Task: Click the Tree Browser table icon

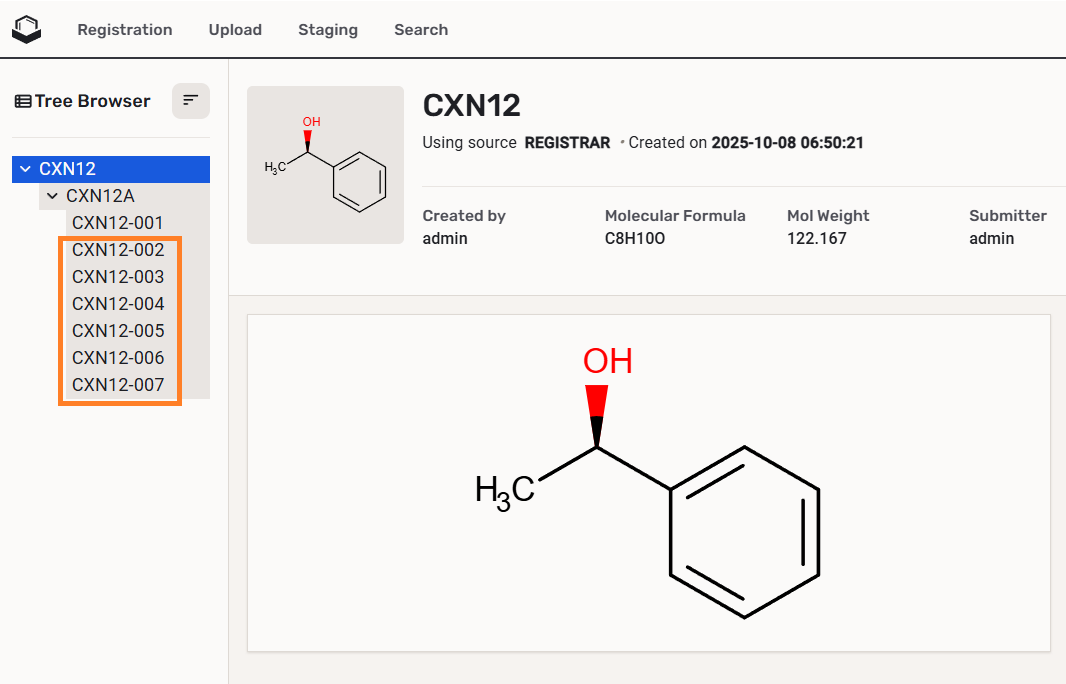Action: click(22, 101)
